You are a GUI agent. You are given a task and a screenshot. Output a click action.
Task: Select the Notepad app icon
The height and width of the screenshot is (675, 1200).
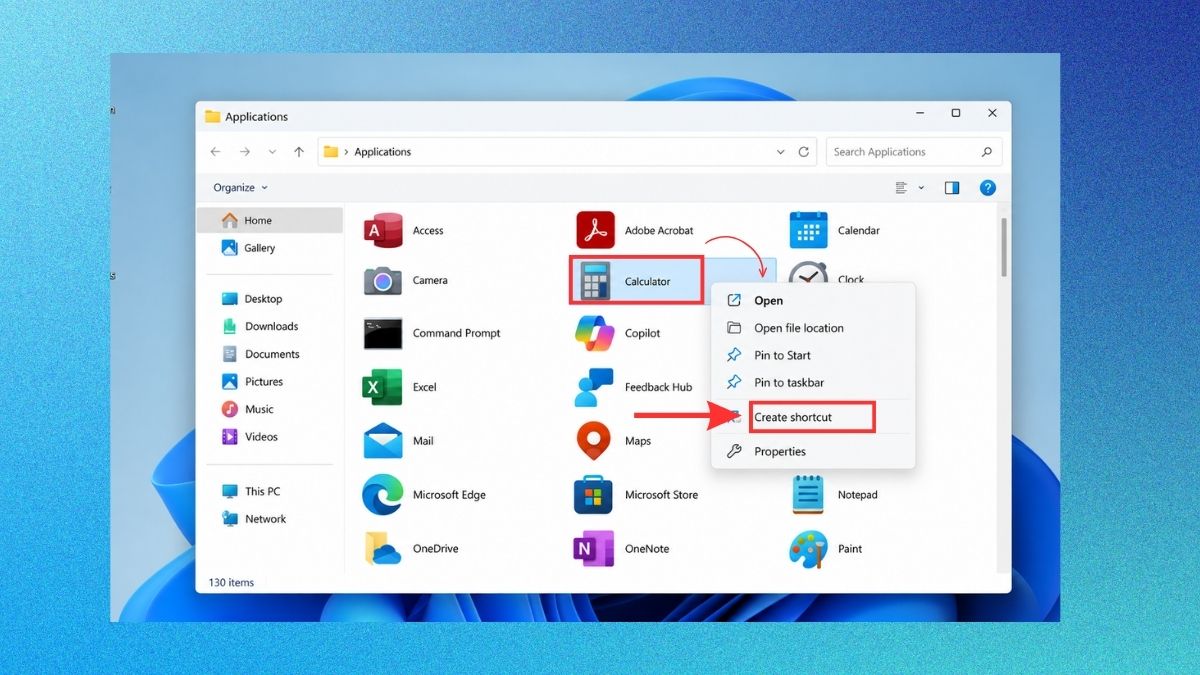(x=808, y=495)
